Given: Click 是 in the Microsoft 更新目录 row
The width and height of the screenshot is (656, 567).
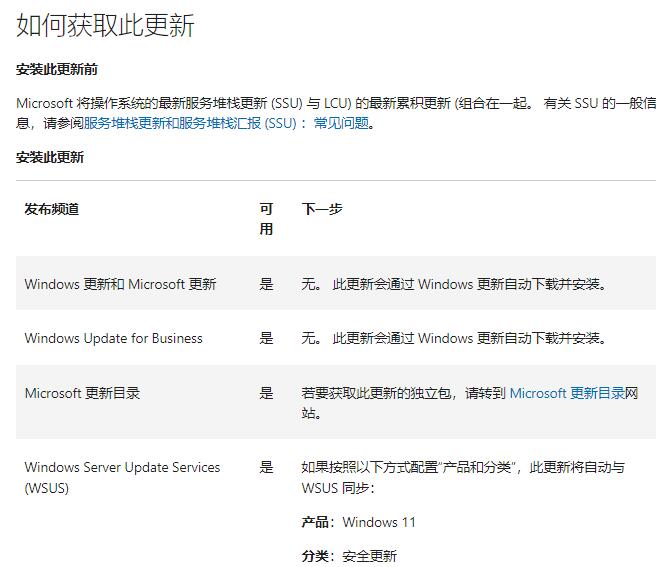Looking at the screenshot, I should point(266,393).
